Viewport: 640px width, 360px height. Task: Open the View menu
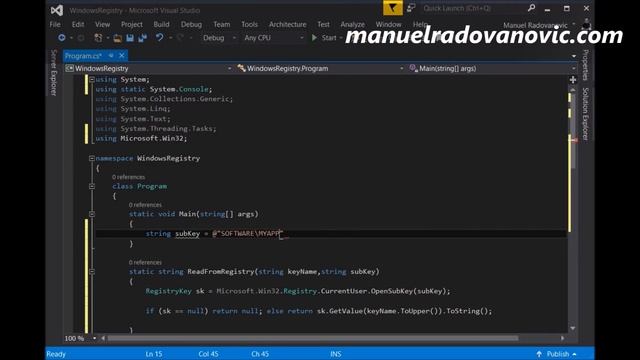pos(102,24)
